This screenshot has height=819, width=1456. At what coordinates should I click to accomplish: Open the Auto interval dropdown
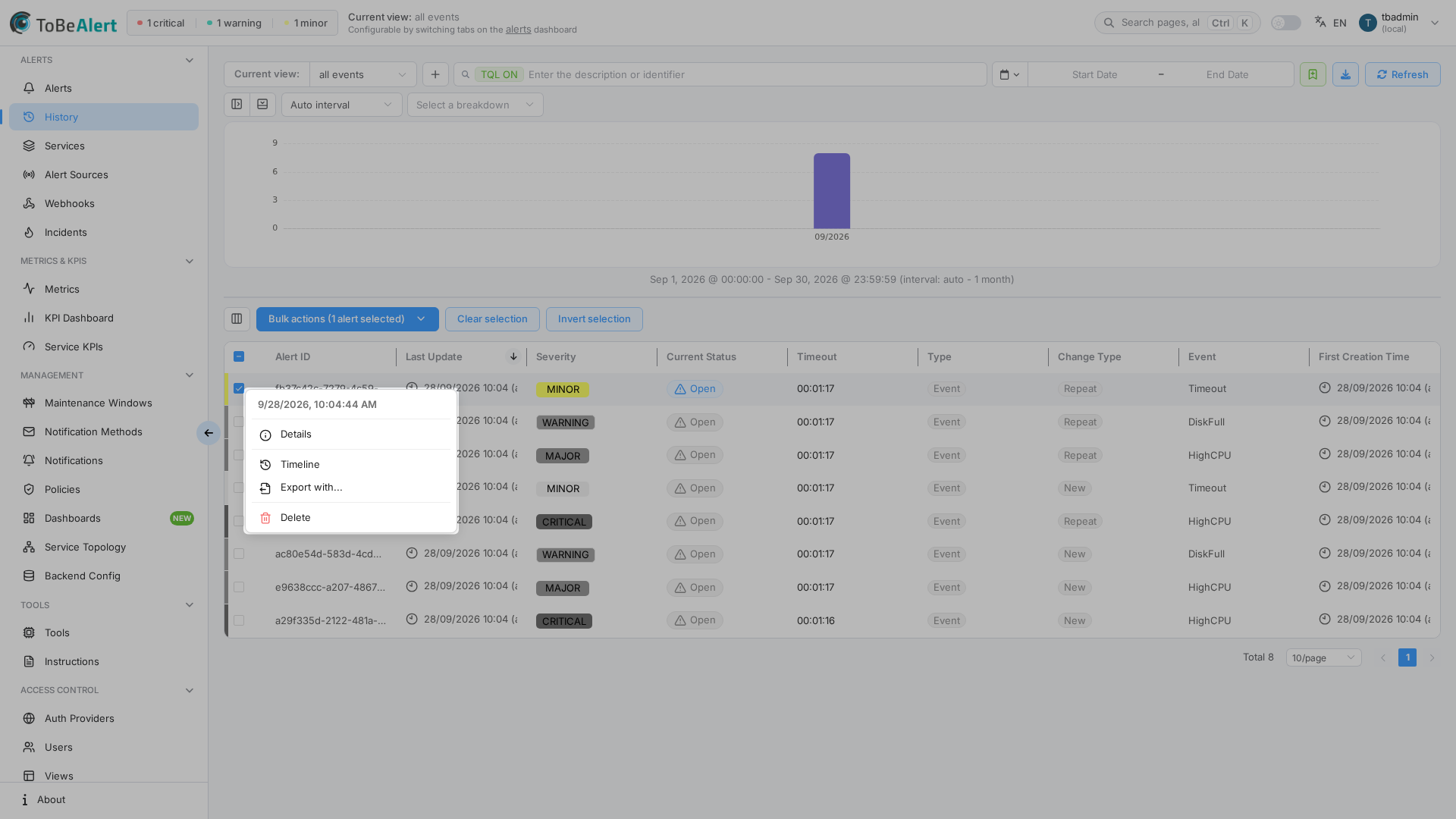342,105
